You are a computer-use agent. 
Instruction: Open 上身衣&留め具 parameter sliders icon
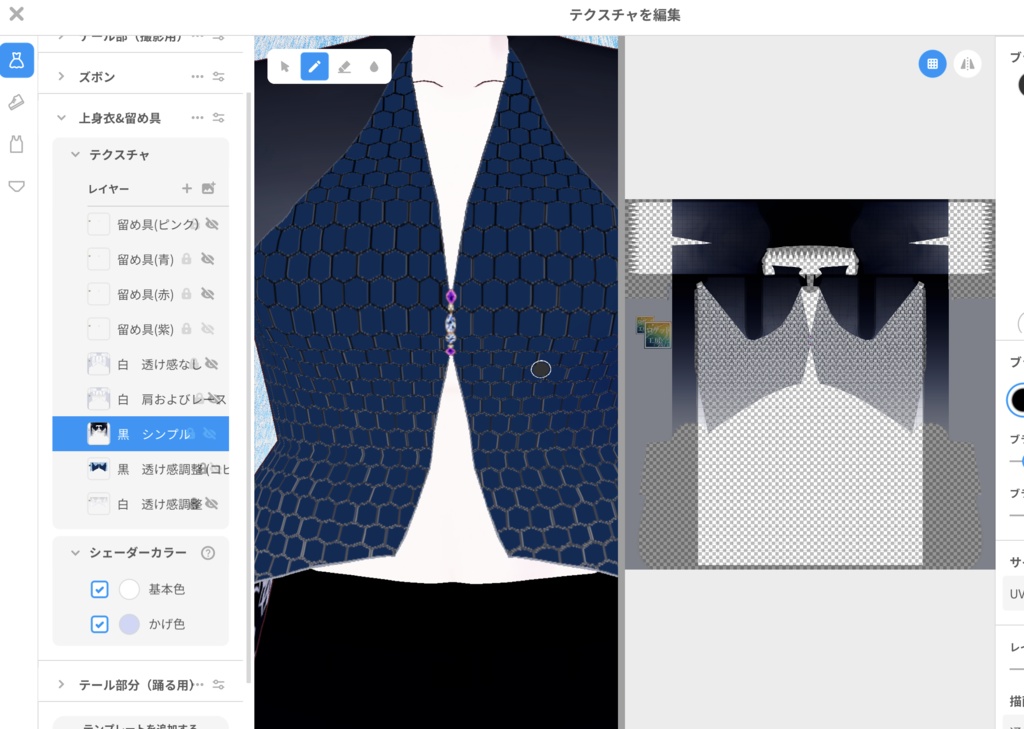(219, 118)
